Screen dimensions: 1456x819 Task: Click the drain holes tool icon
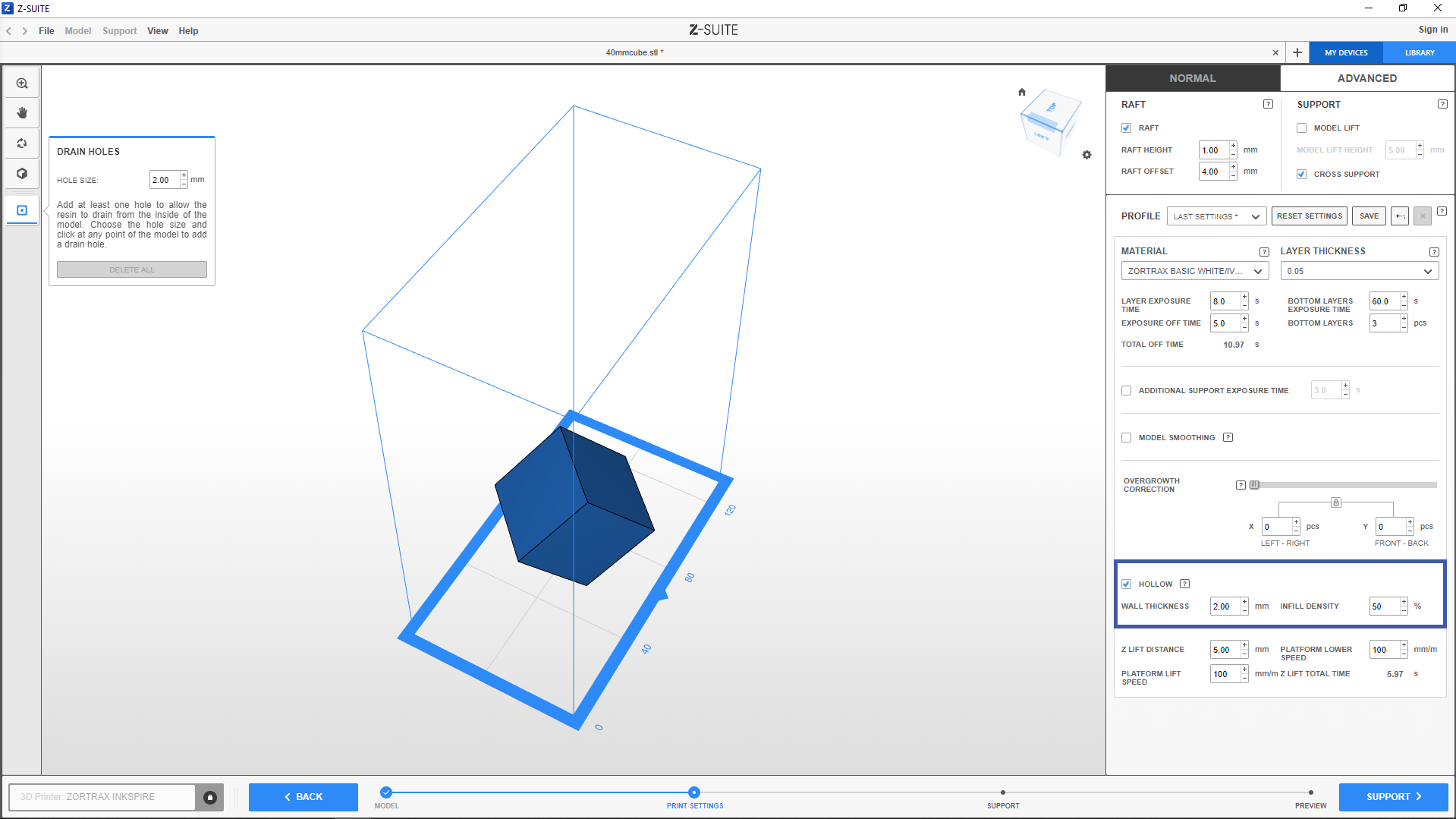click(22, 210)
